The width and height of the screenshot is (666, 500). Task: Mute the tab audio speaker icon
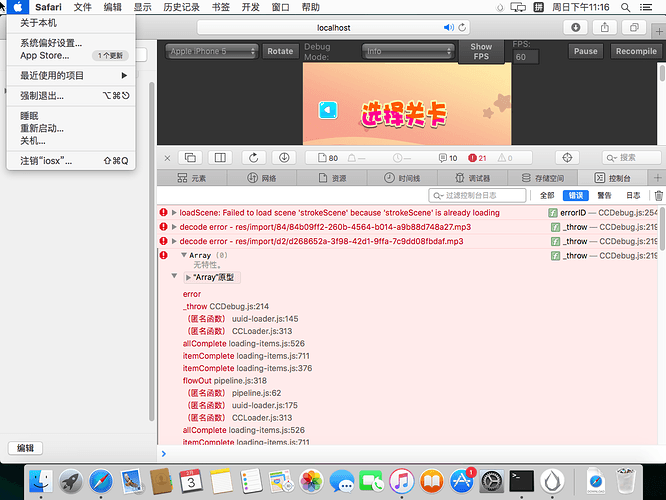tap(449, 28)
